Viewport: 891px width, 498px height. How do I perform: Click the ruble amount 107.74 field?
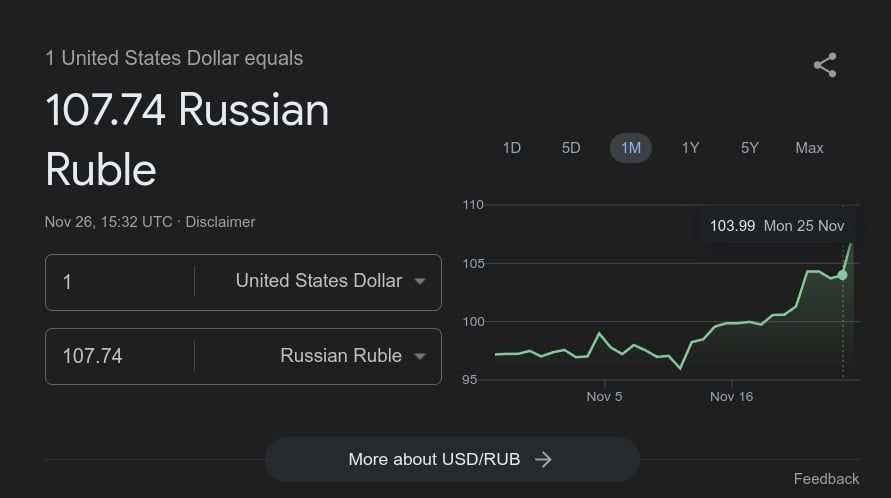(120, 356)
